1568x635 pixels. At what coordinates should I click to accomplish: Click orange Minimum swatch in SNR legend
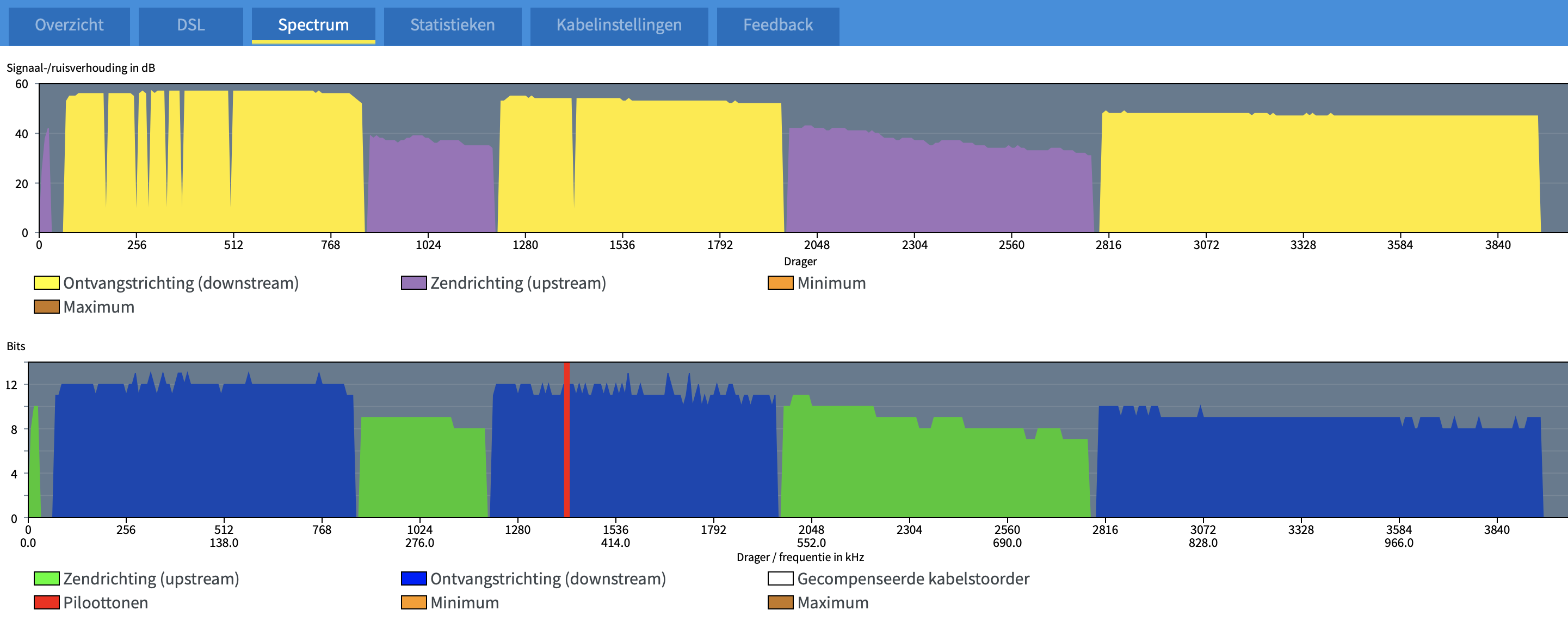click(780, 283)
